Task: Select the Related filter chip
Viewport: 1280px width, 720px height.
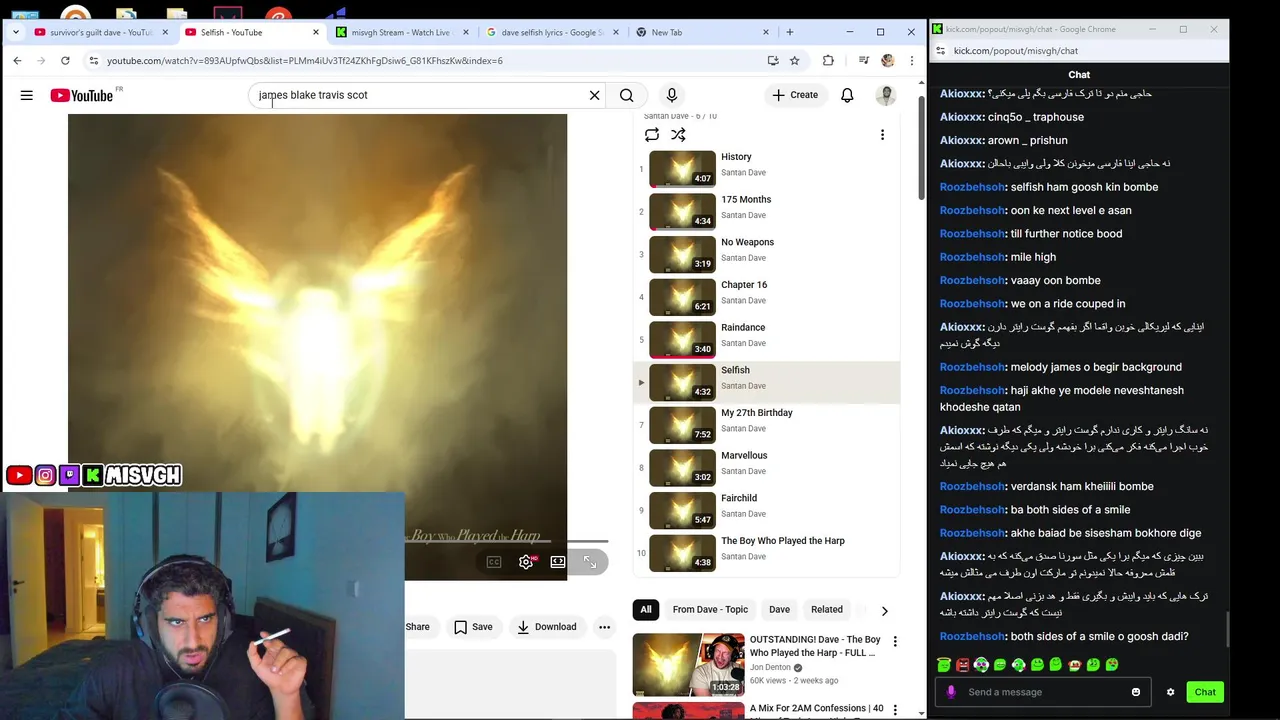Action: coord(827,609)
